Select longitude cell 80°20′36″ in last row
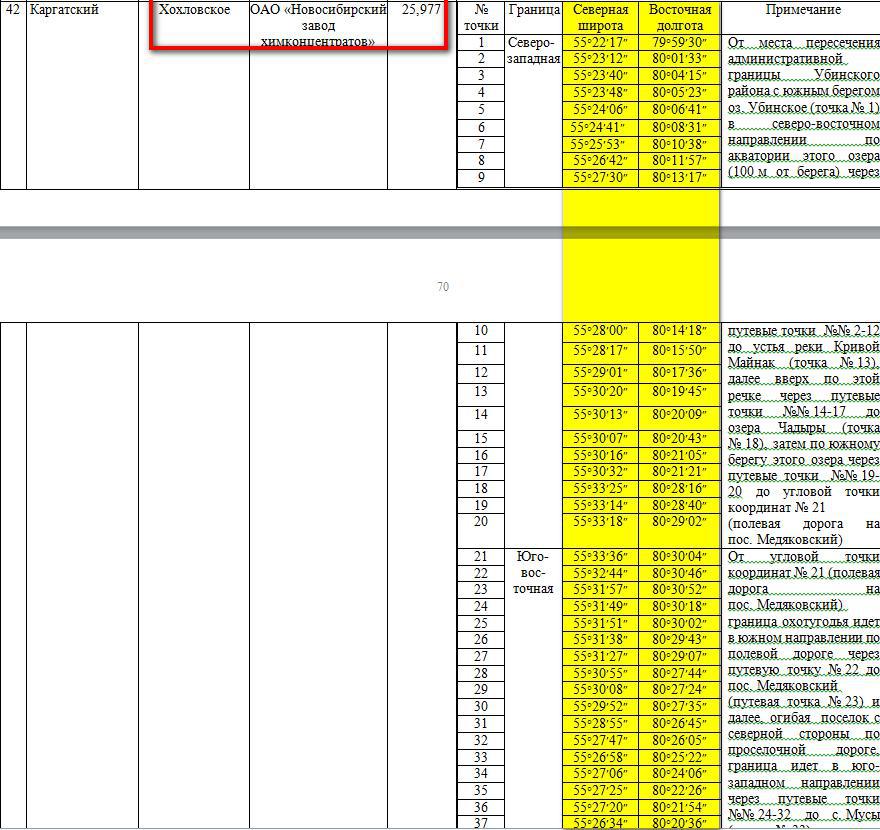Image resolution: width=880 pixels, height=830 pixels. [679, 823]
